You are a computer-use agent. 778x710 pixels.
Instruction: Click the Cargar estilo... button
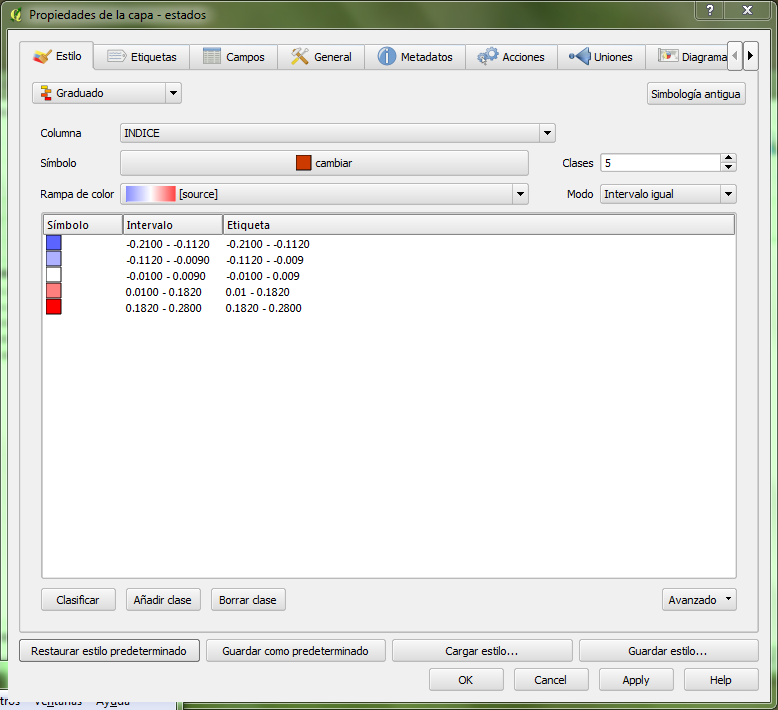click(482, 651)
